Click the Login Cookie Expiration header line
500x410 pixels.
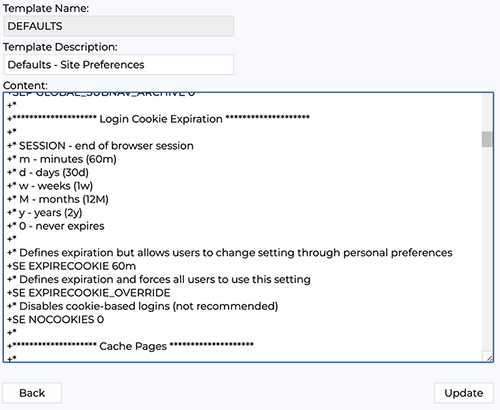159,119
